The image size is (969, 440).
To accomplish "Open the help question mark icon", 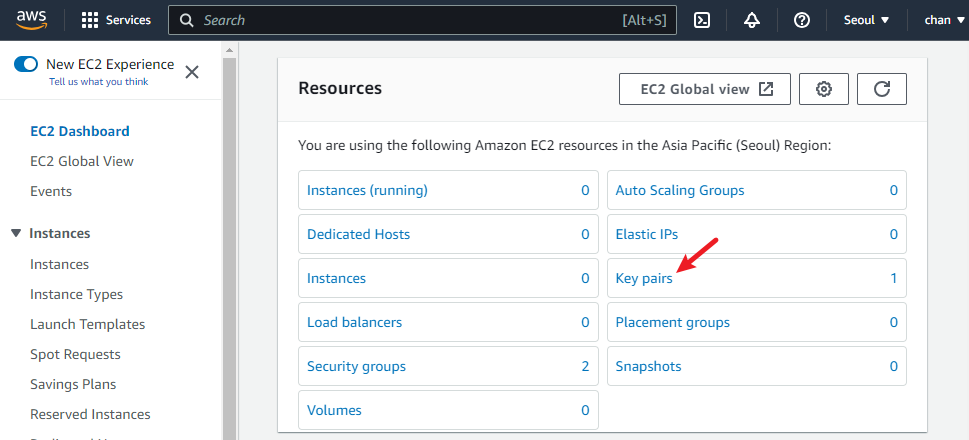I will [801, 20].
